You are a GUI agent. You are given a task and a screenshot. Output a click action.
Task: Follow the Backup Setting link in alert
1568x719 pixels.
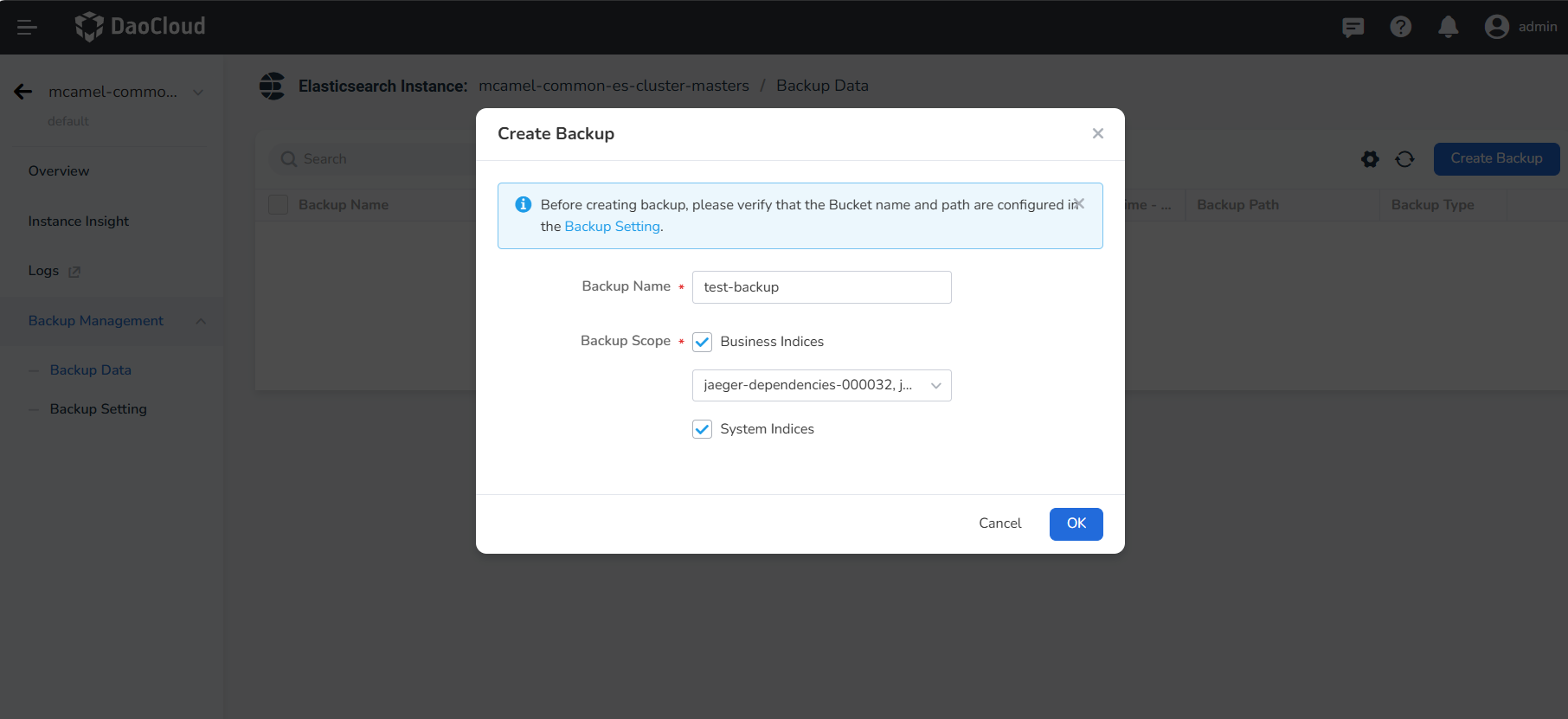click(x=612, y=227)
